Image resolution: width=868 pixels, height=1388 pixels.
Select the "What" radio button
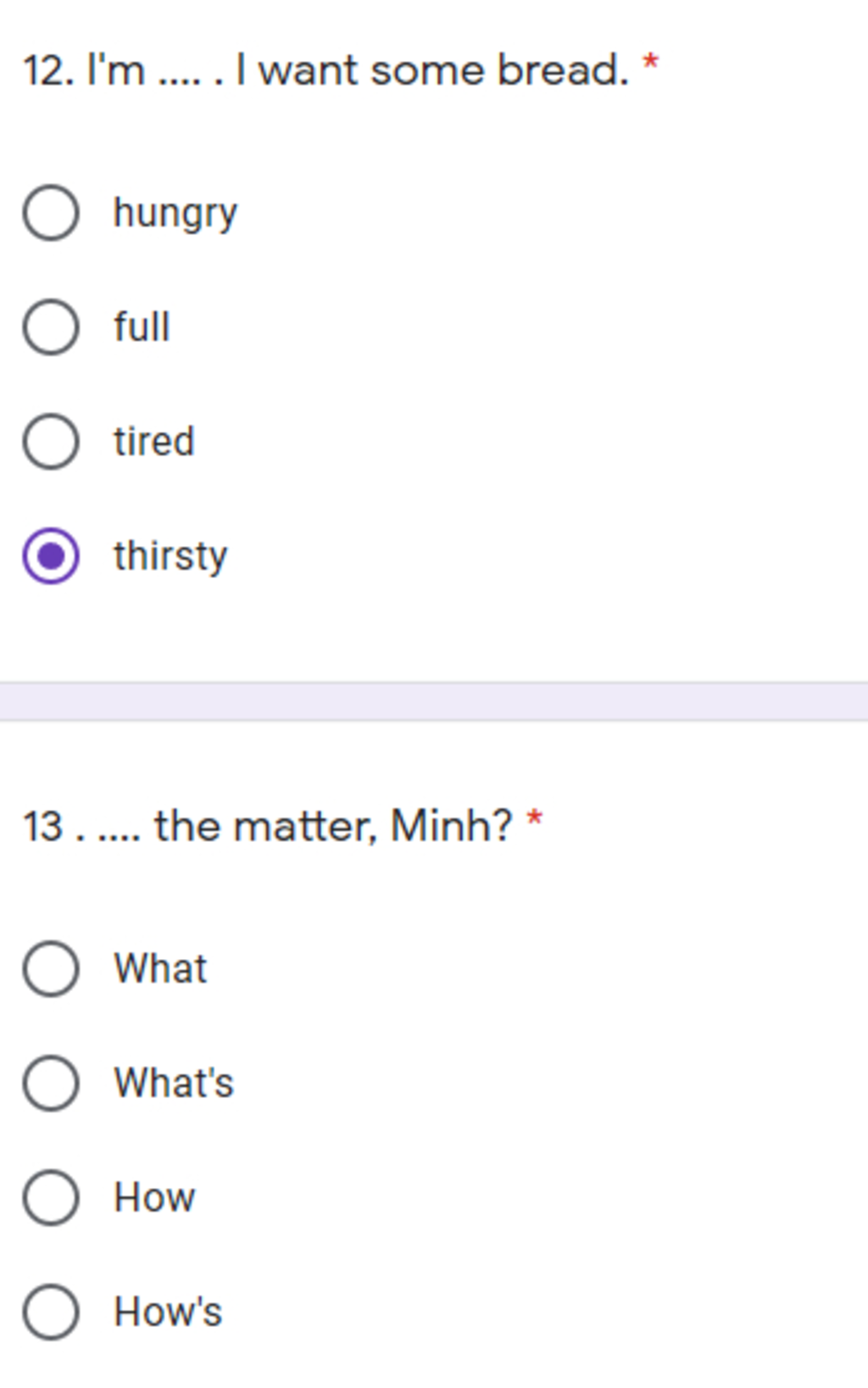[x=51, y=968]
